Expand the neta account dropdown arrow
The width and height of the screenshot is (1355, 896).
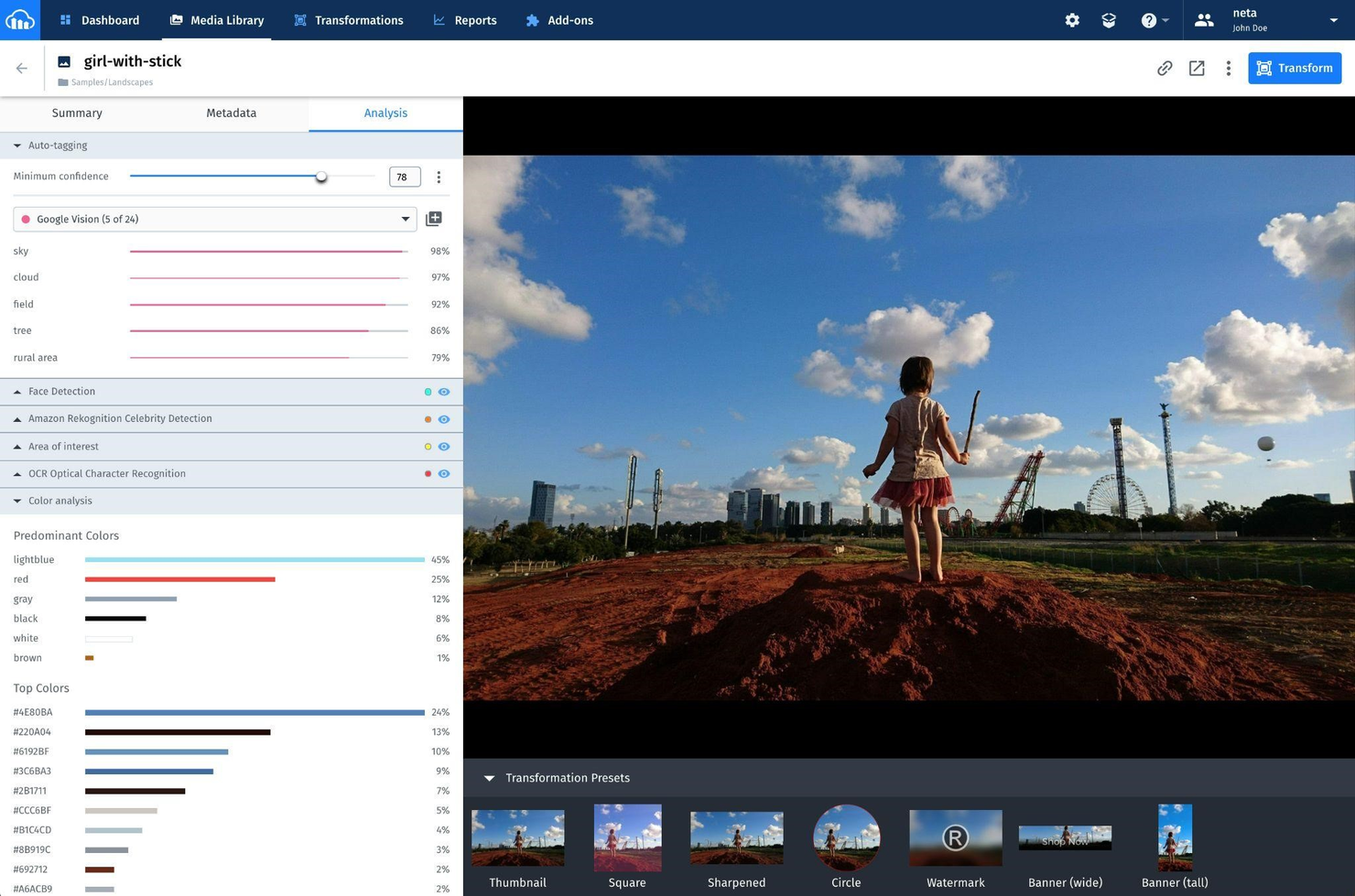1333,20
